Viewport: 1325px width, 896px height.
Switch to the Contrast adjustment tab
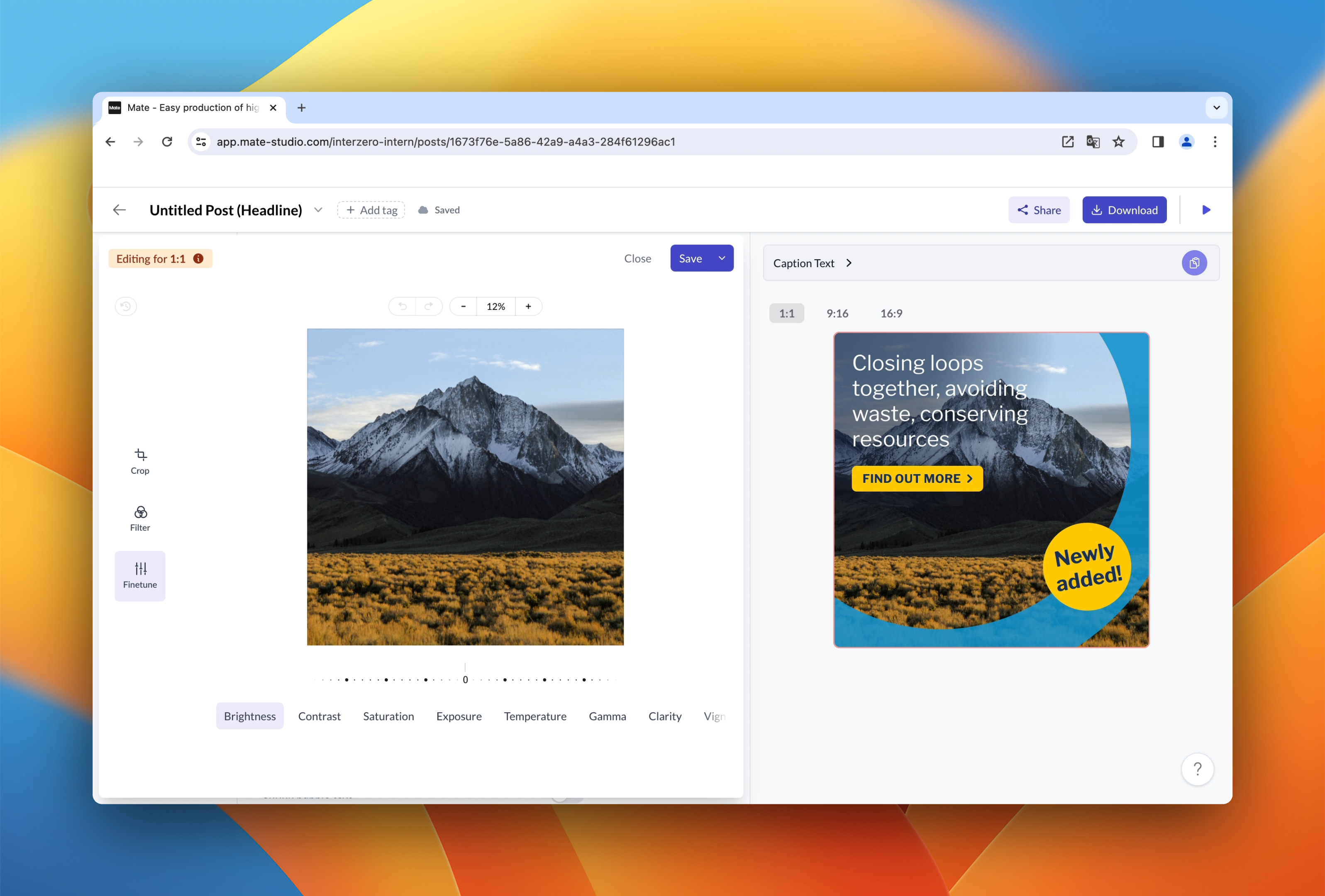click(319, 716)
